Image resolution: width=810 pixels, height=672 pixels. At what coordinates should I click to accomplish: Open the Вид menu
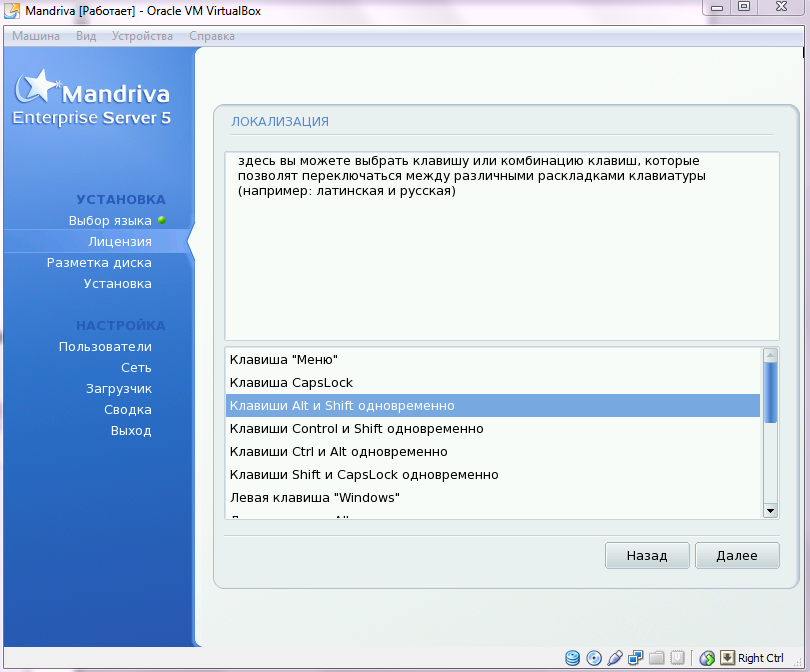point(86,36)
